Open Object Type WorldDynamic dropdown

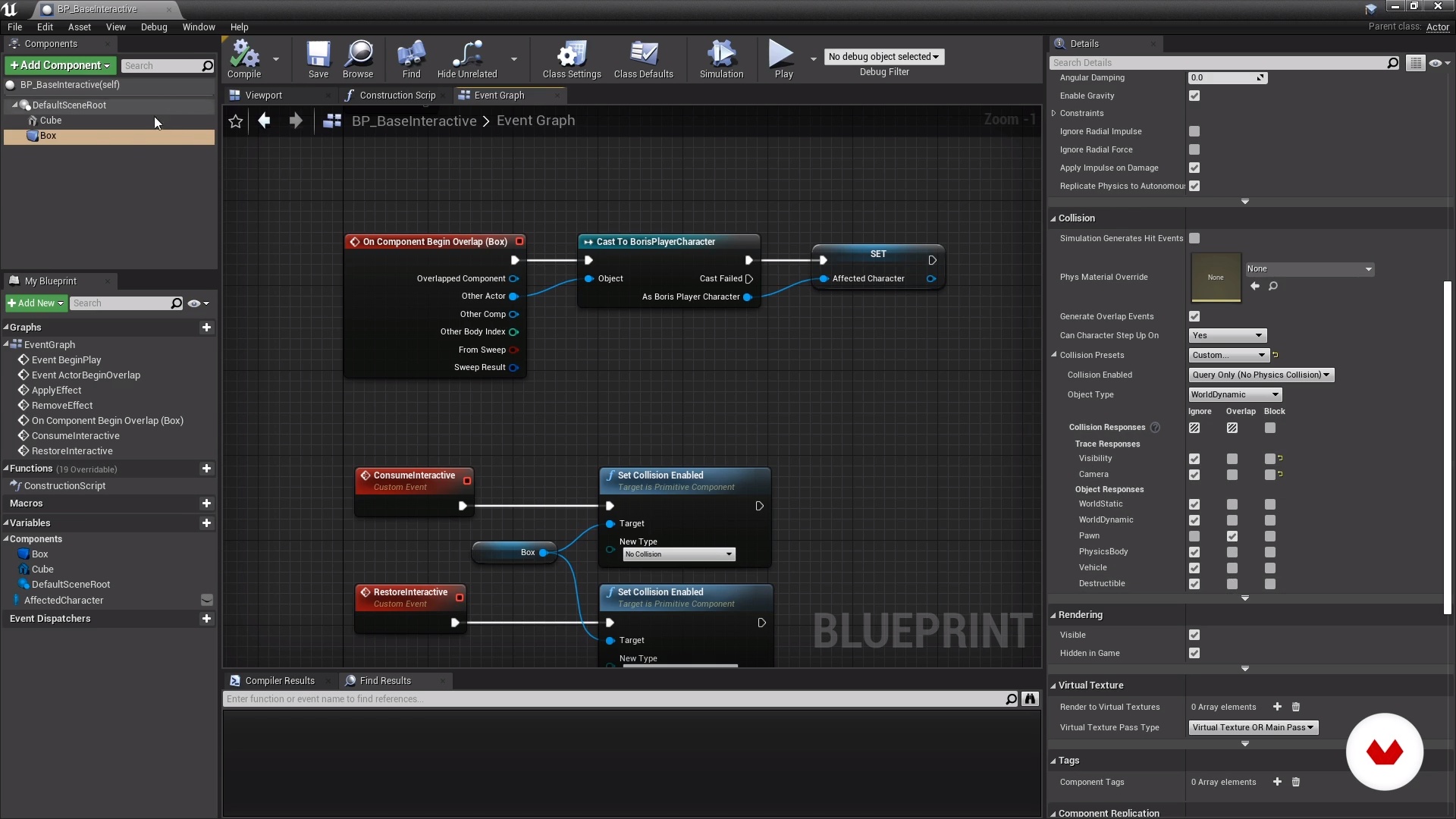[1235, 395]
